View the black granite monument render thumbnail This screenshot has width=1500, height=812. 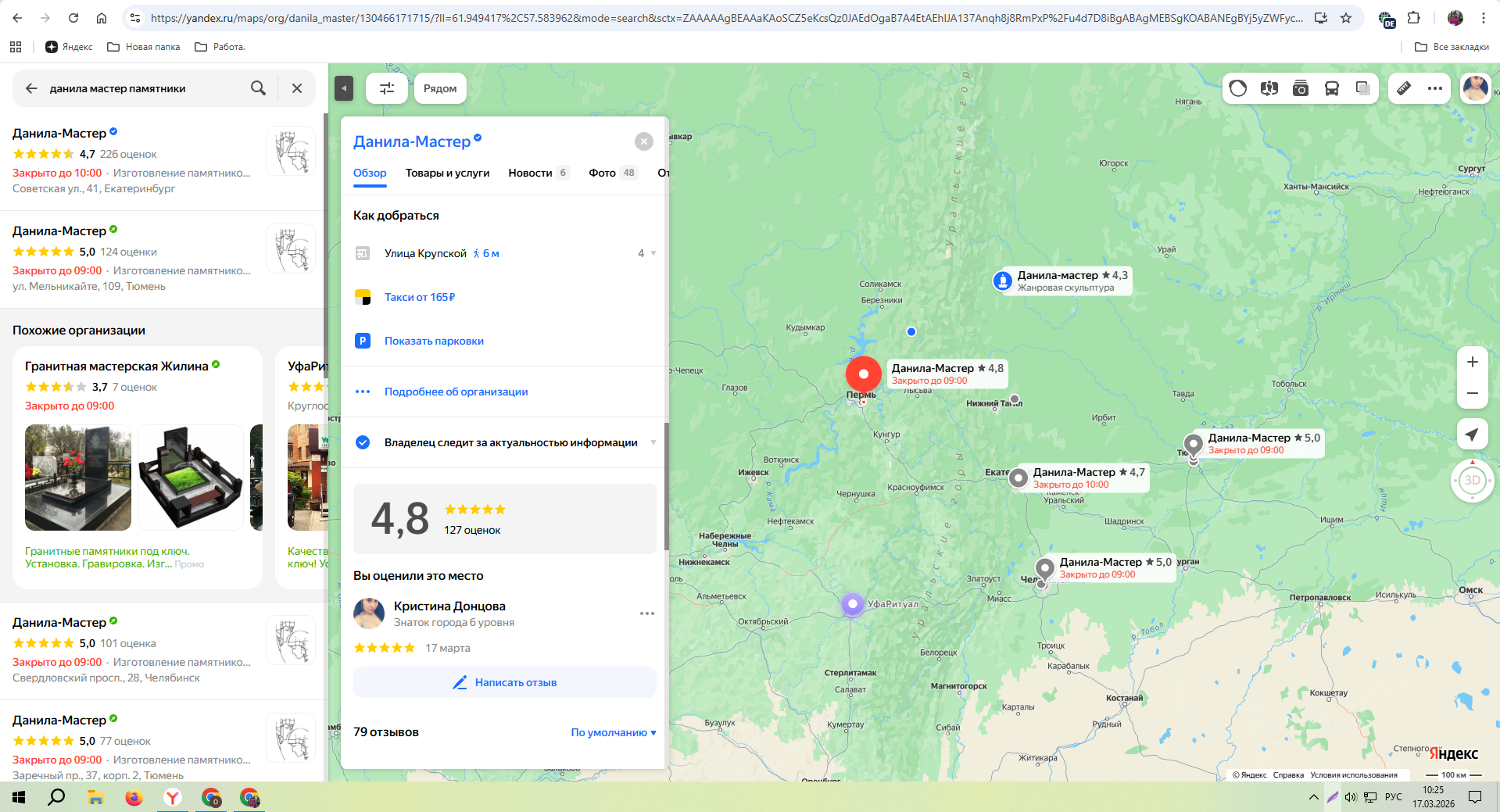point(191,478)
